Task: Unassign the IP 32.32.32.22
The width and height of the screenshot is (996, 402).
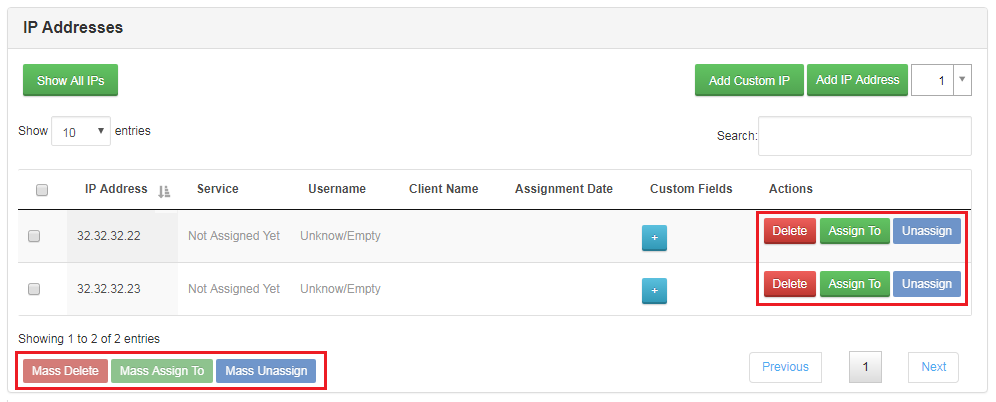Action: click(x=927, y=231)
